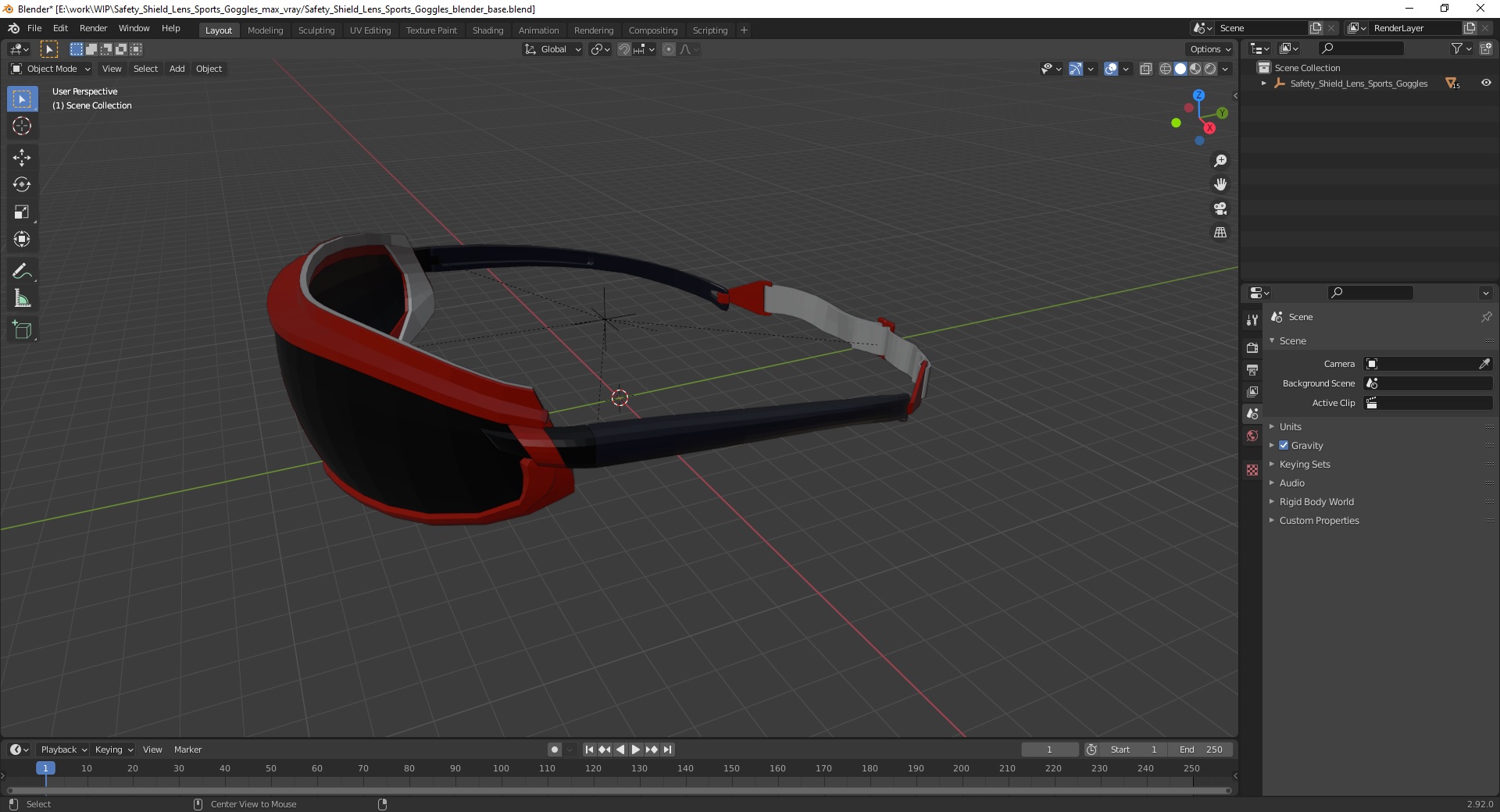The height and width of the screenshot is (812, 1500).
Task: Jump to timeline end frame
Action: (667, 750)
